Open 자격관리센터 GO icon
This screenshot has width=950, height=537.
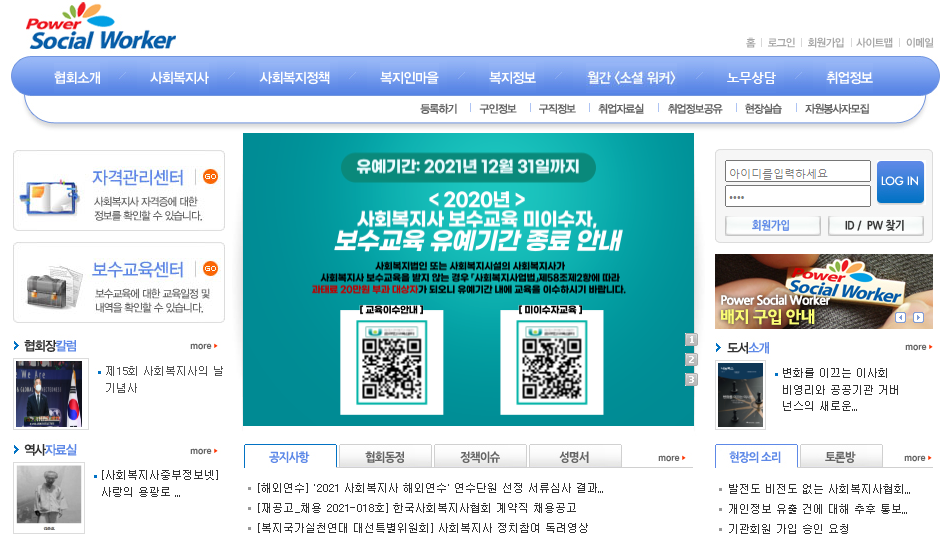pyautogui.click(x=210, y=176)
